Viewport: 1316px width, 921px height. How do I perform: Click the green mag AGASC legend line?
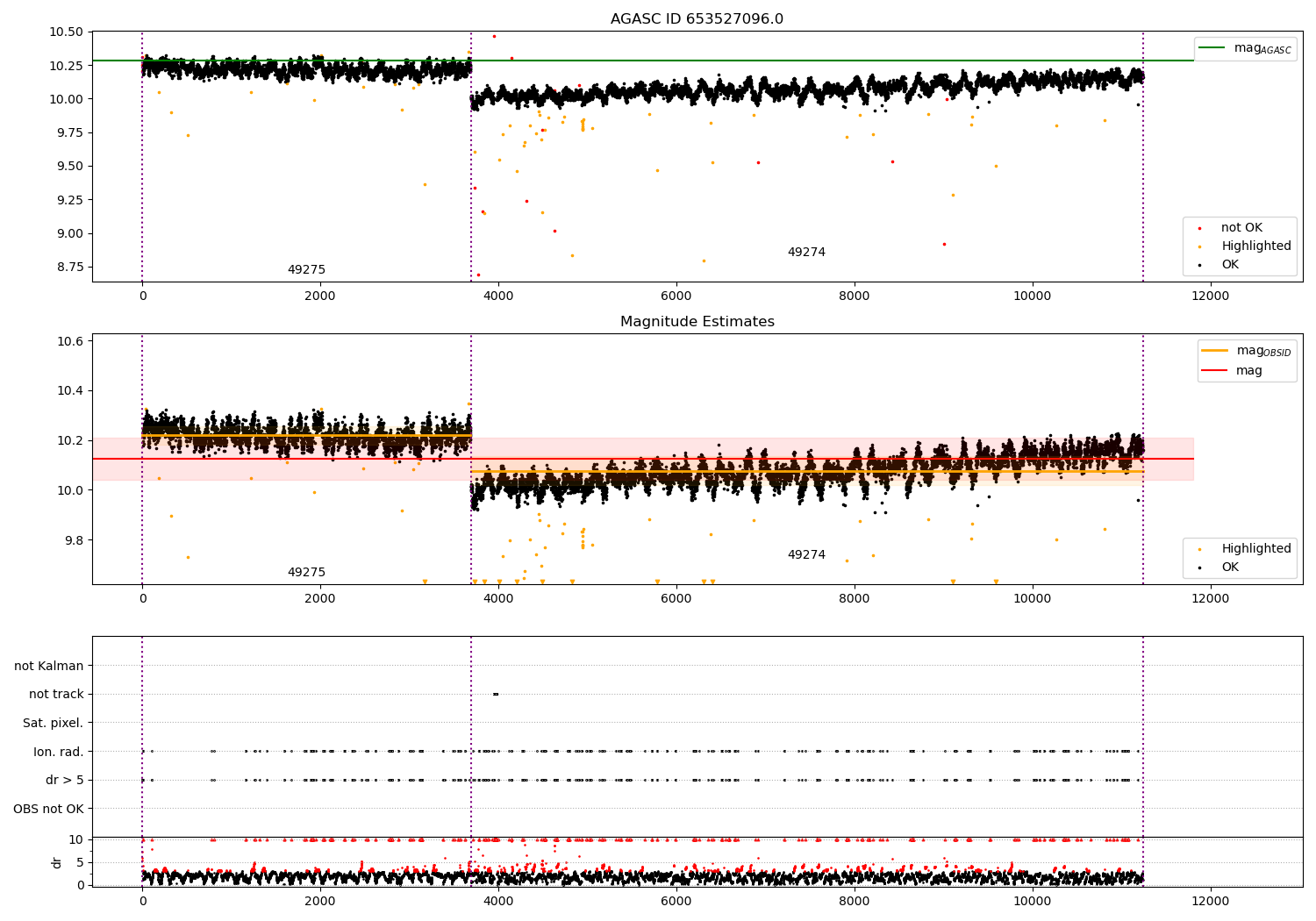[1212, 47]
